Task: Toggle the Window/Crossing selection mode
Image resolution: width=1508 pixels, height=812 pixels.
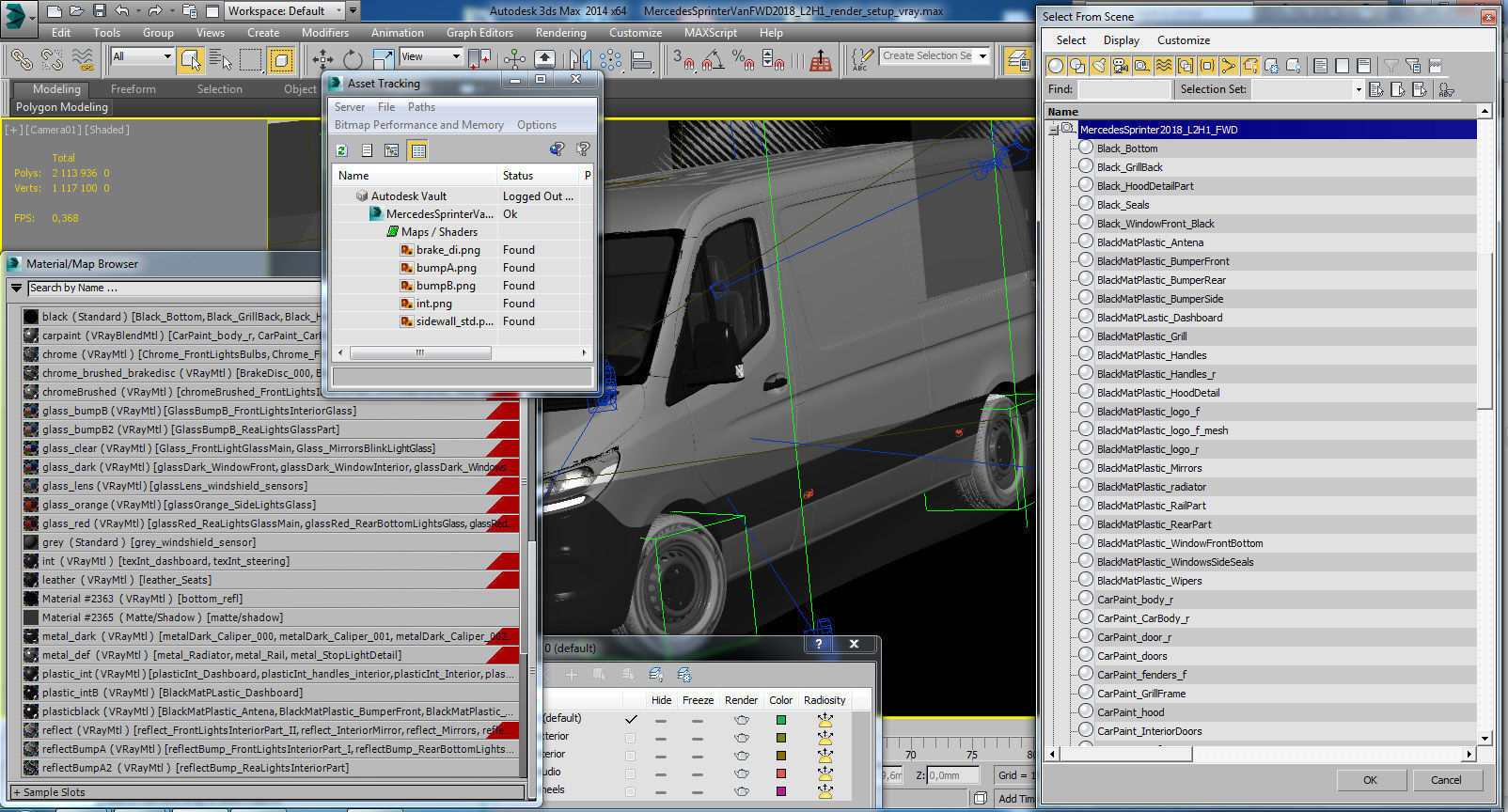Action: click(281, 59)
